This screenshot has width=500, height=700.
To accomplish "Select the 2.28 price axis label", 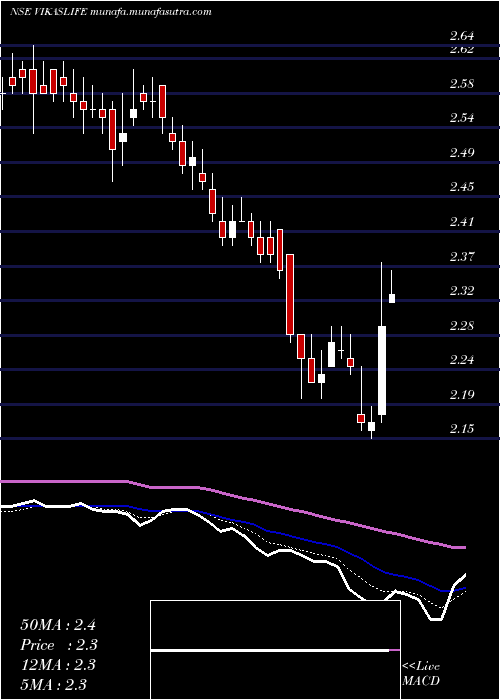I will coord(462,325).
